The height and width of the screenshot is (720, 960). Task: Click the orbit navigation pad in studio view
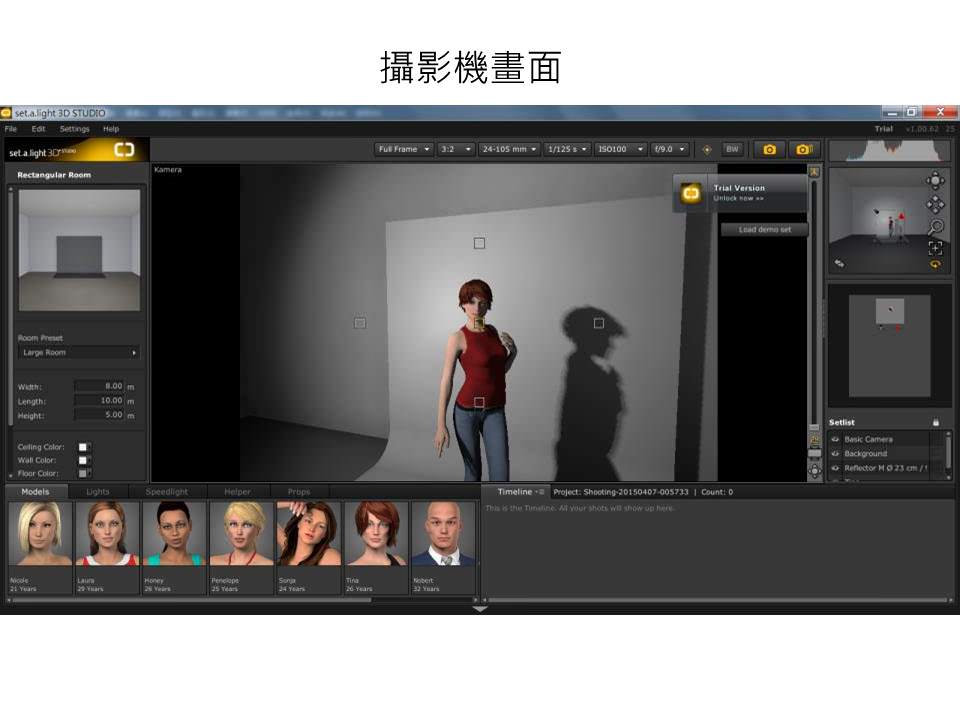click(x=935, y=181)
